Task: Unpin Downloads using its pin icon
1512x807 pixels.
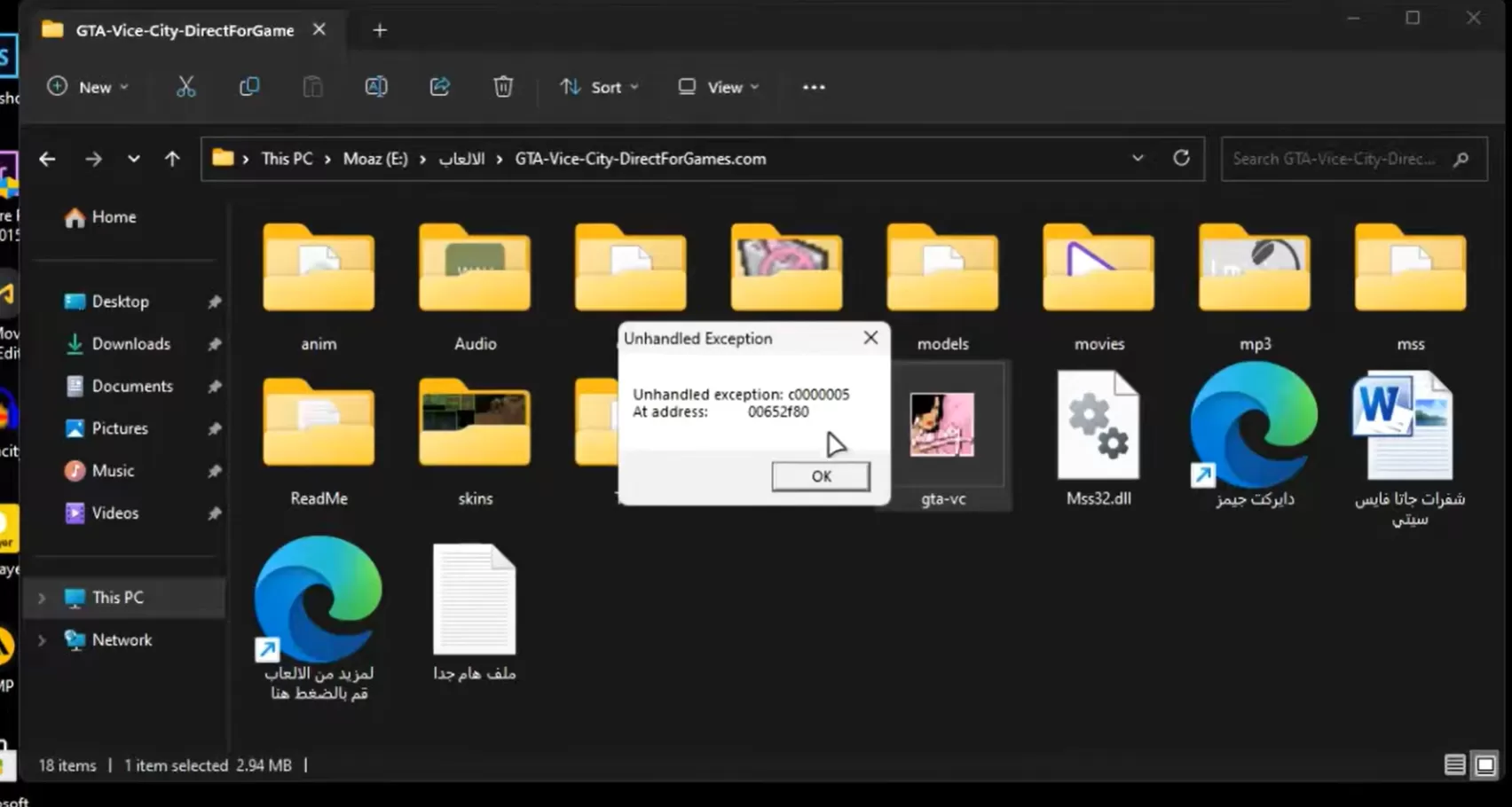Action: pyautogui.click(x=214, y=344)
